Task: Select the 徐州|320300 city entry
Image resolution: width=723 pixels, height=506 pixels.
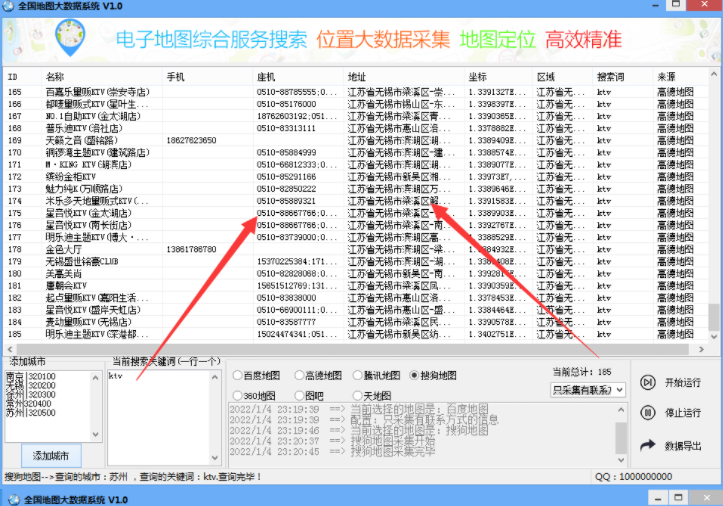Action: point(30,395)
